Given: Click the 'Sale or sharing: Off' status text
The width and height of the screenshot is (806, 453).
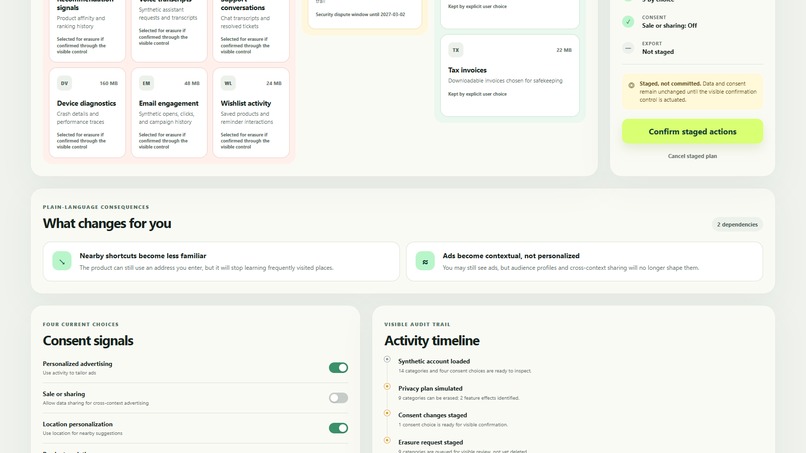Looking at the screenshot, I should point(669,26).
